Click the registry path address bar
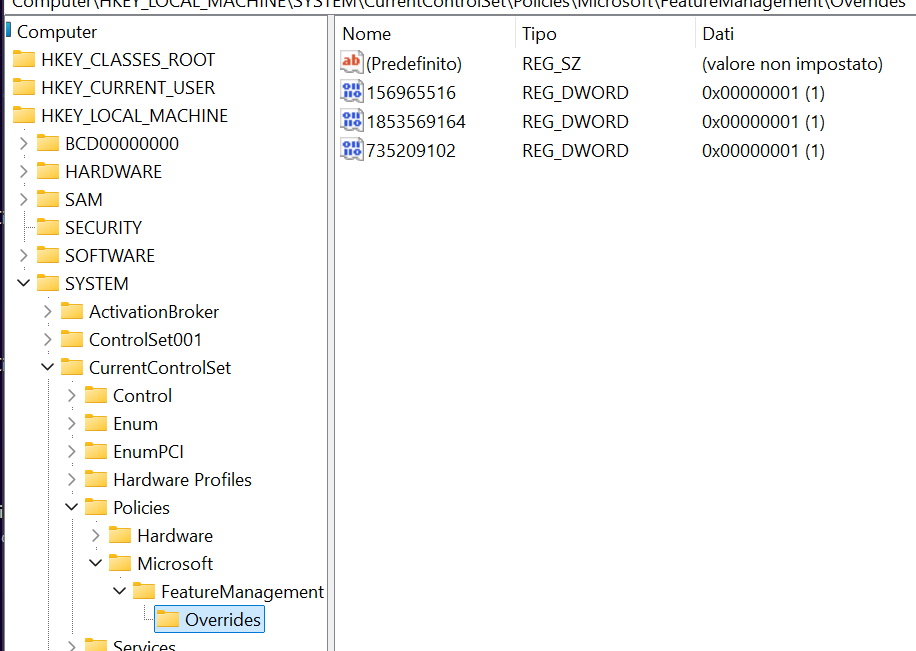The image size is (916, 651). pyautogui.click(x=458, y=5)
